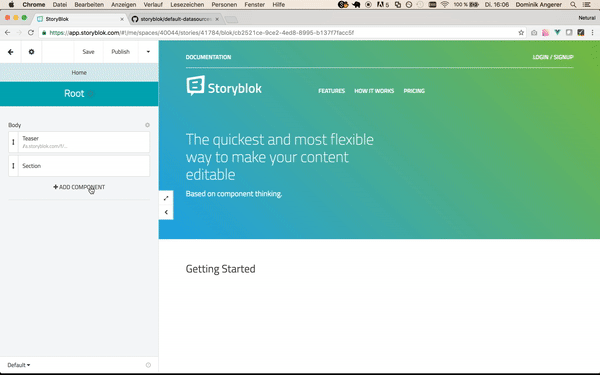Open the Fenster menu
The height and width of the screenshot is (375, 600).
pos(254,5)
